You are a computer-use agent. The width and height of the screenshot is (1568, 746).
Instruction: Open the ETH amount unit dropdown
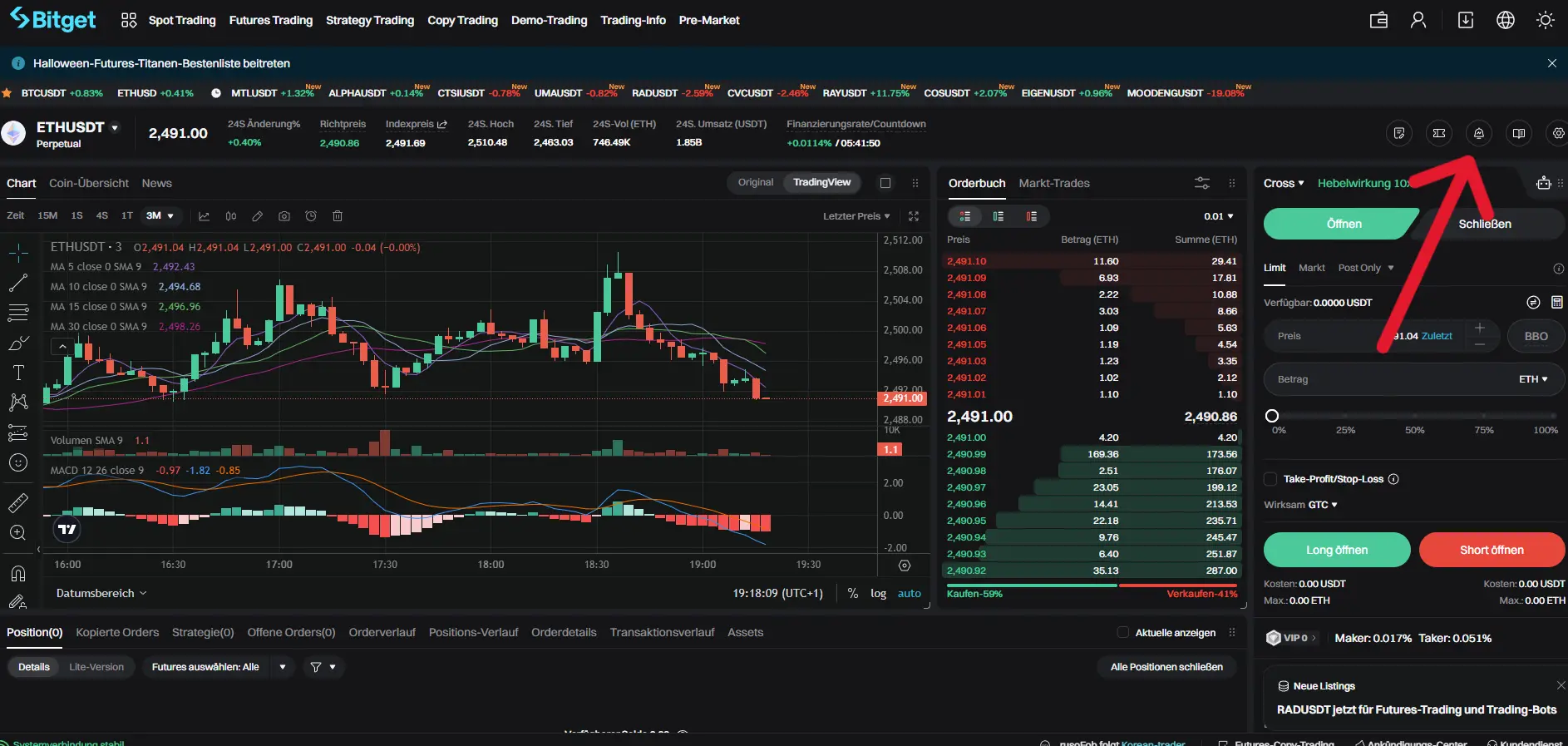point(1533,379)
